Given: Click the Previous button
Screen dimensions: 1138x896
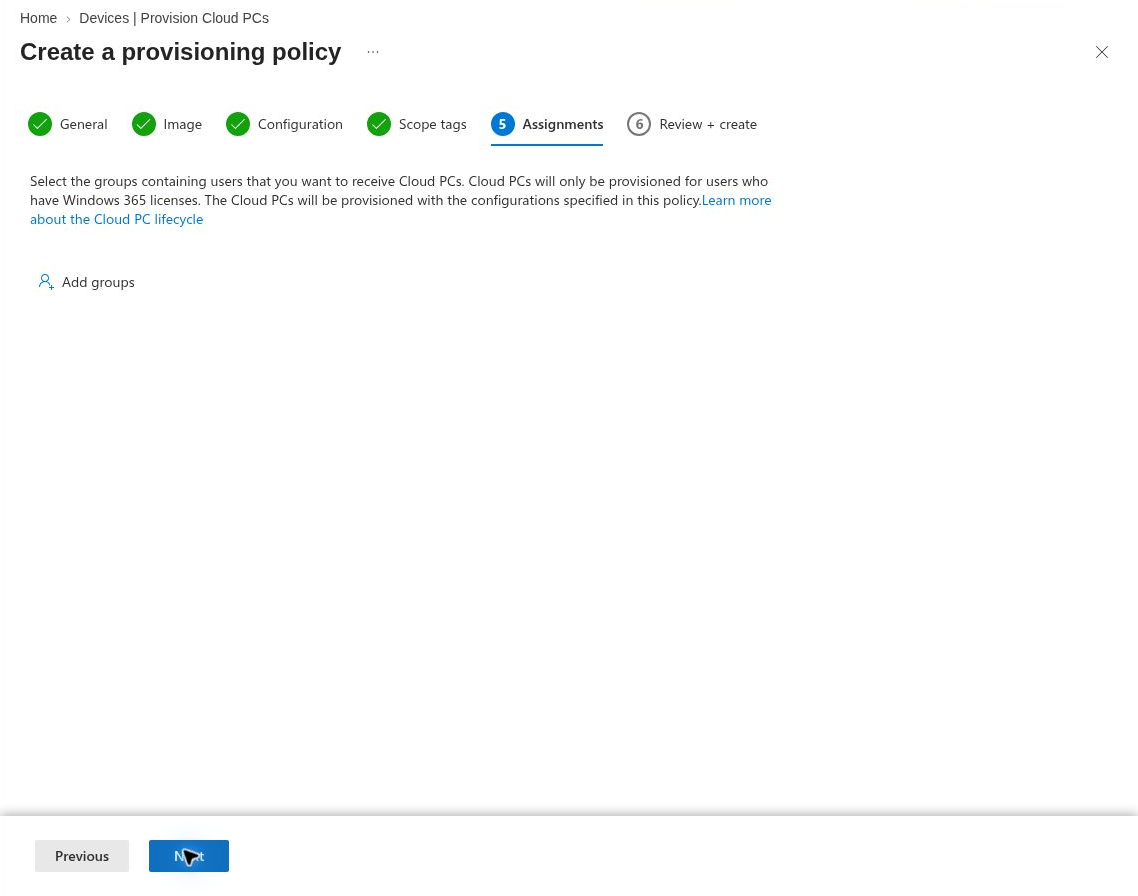Looking at the screenshot, I should pyautogui.click(x=82, y=856).
